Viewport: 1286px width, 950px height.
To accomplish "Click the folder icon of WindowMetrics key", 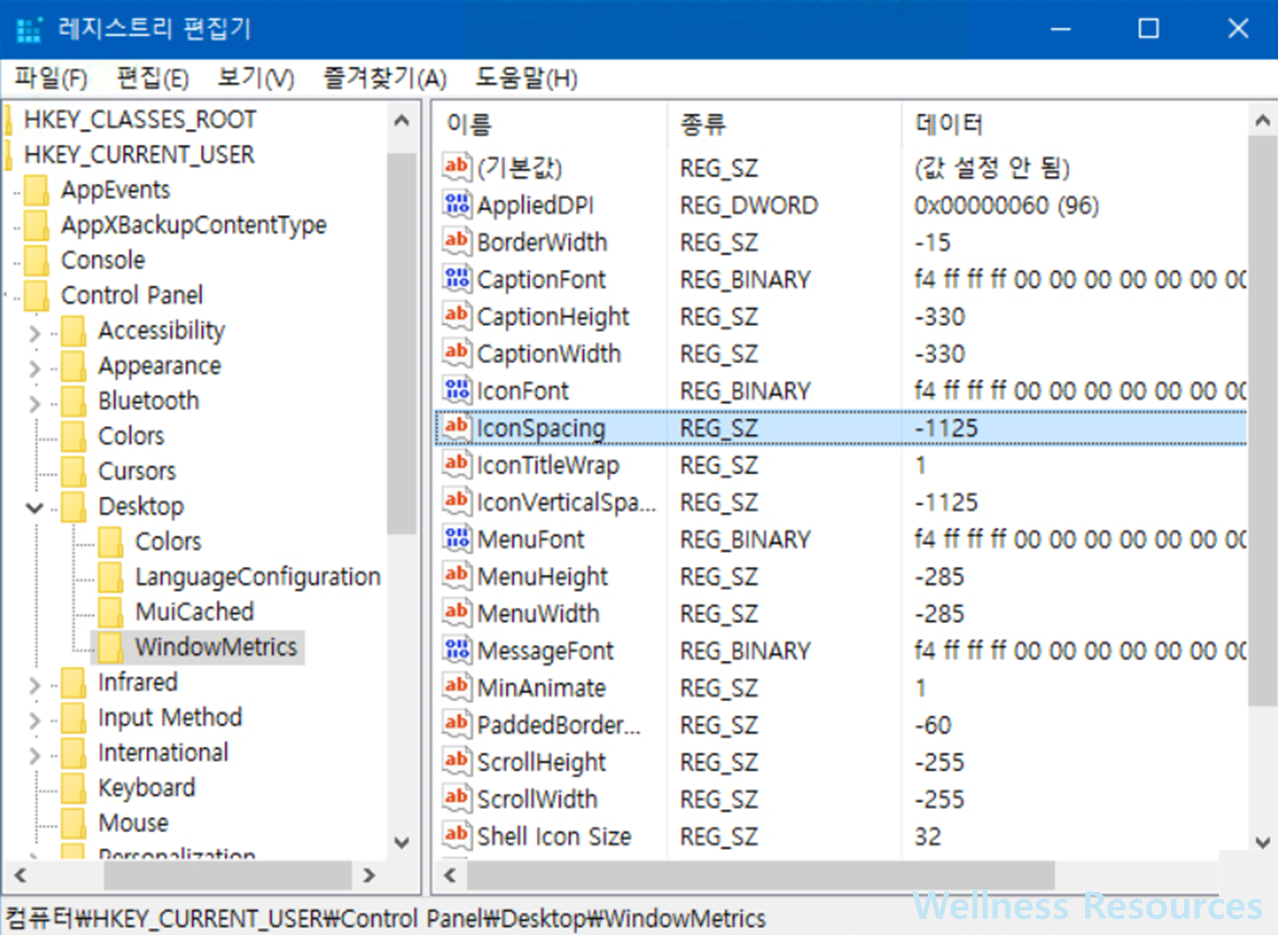I will coord(110,647).
